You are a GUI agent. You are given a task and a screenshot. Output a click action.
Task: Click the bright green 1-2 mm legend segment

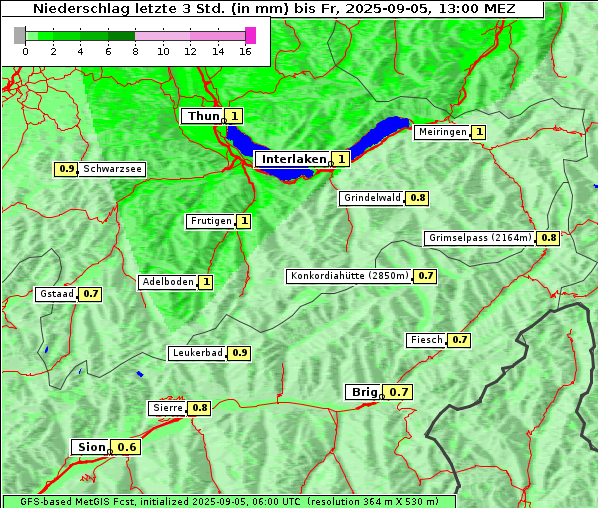point(45,36)
